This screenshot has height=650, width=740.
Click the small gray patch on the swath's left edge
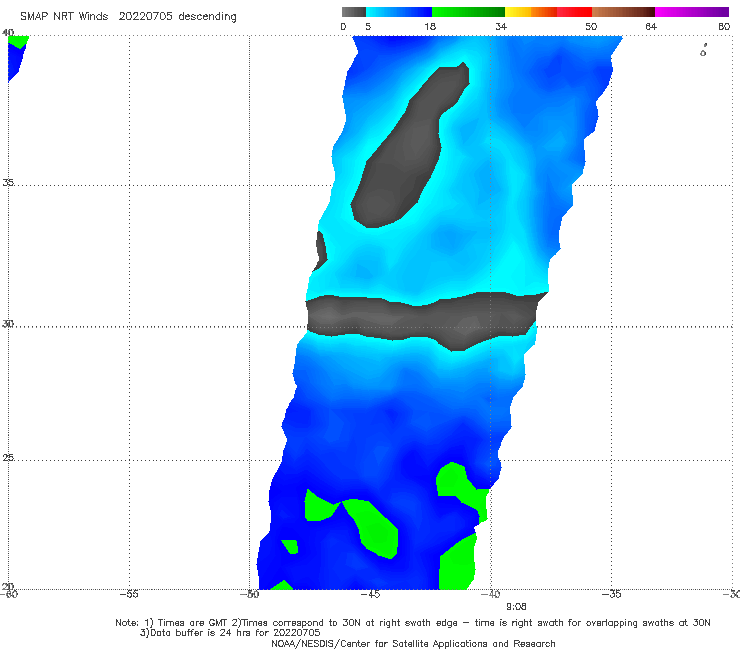[320, 251]
